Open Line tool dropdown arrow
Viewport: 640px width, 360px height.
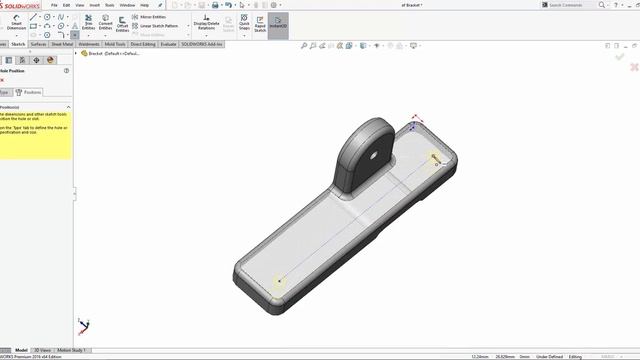pos(40,17)
